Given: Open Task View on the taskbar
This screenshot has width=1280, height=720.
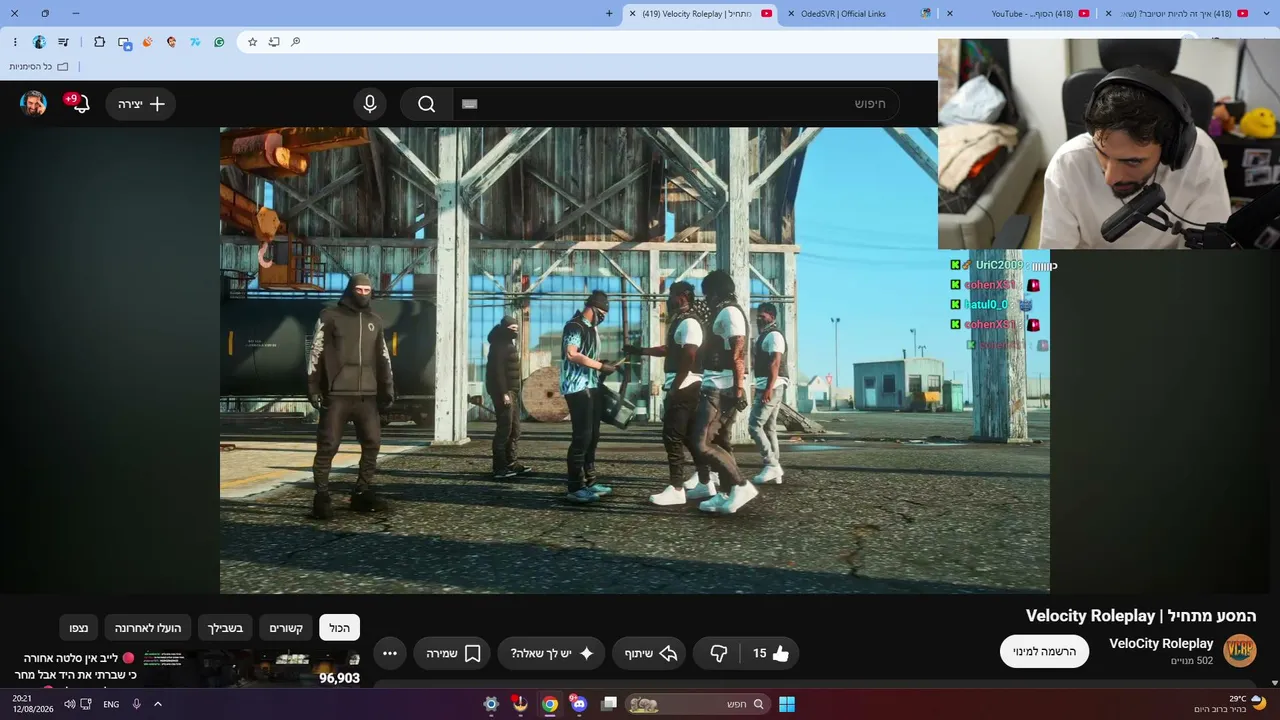Looking at the screenshot, I should click(x=608, y=704).
